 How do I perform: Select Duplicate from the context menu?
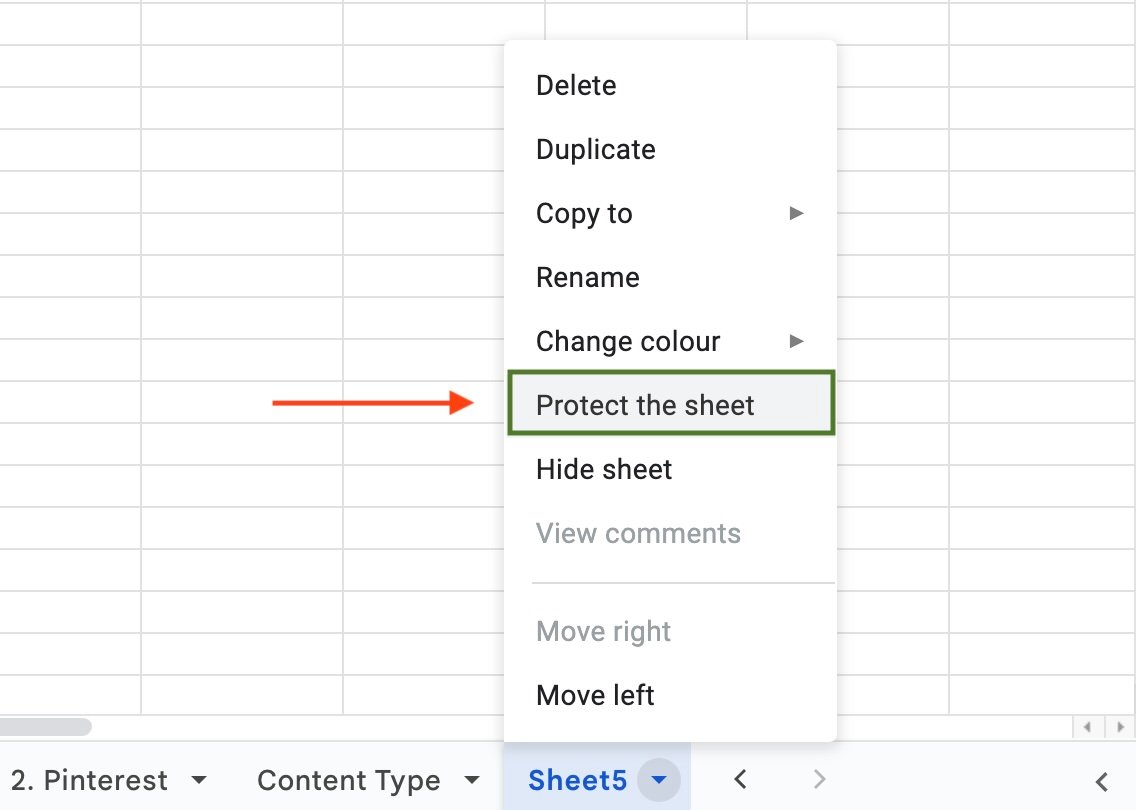click(x=596, y=150)
